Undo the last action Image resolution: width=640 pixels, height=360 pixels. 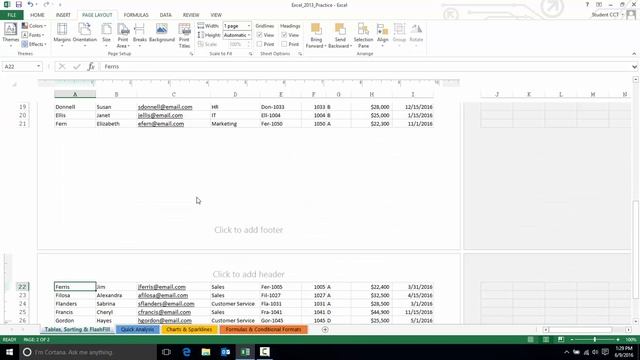[x=30, y=4]
